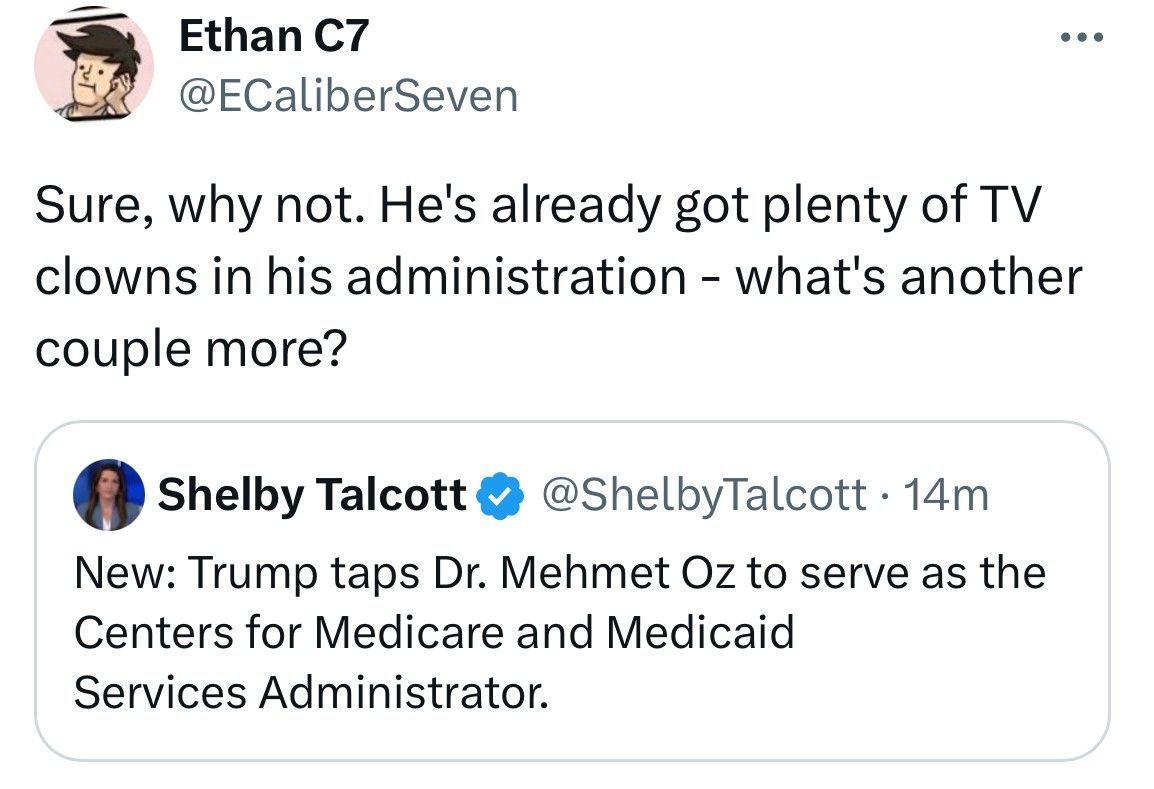Image resolution: width=1154 pixels, height=789 pixels.
Task: Click the 14m timestamp
Action: coord(946,495)
